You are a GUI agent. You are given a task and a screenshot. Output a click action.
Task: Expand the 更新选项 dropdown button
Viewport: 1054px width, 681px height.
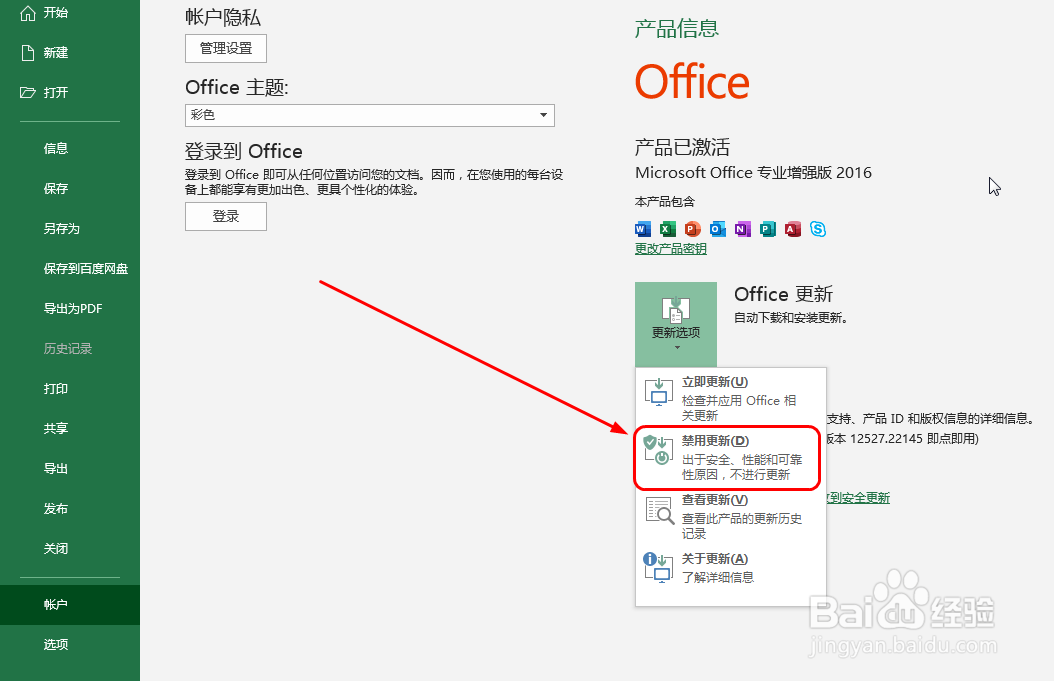[676, 324]
